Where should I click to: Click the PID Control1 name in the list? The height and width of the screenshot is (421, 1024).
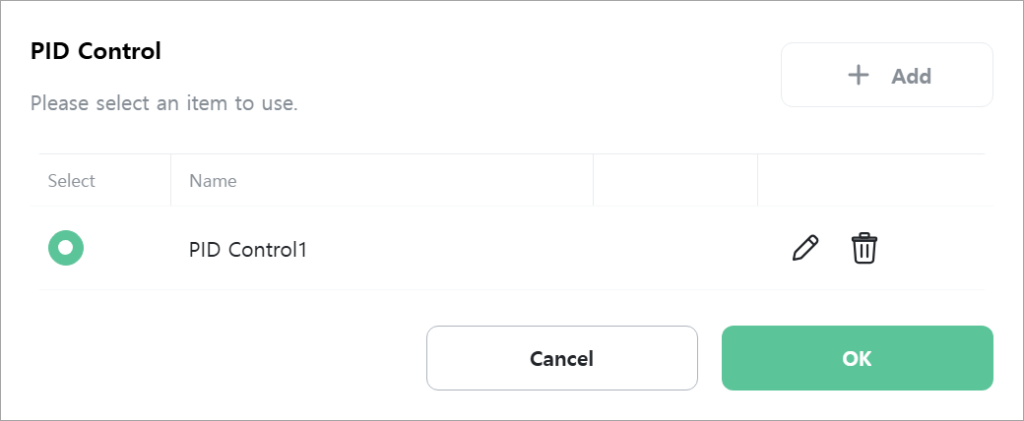tap(248, 249)
